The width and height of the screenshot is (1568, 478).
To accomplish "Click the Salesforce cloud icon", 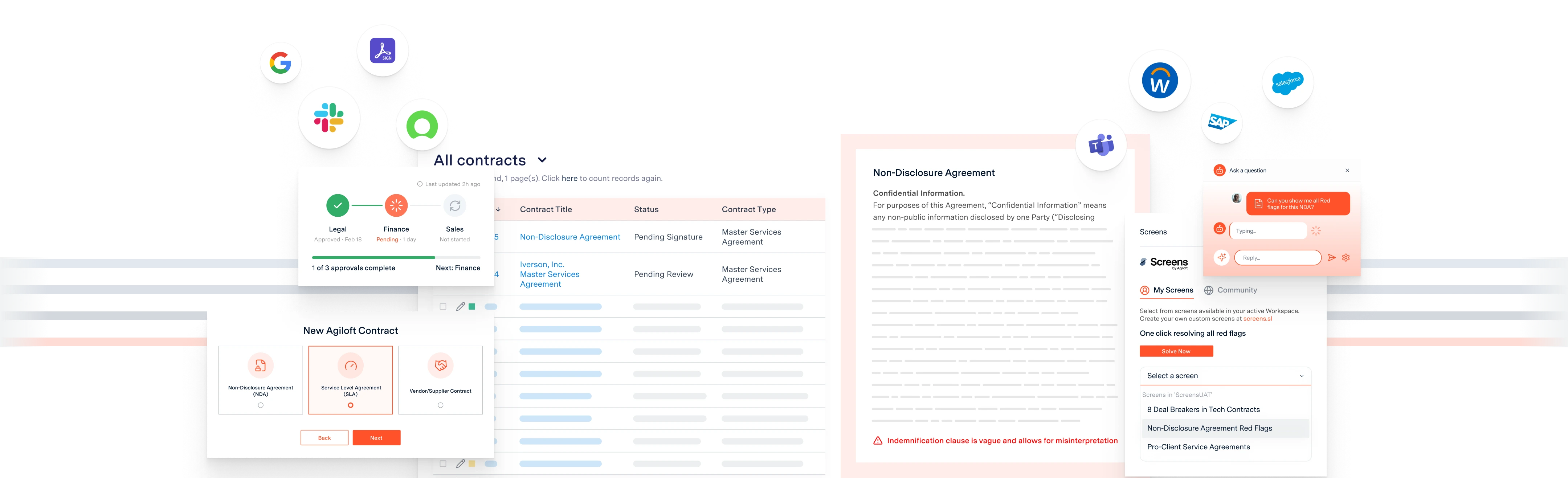I will [1287, 82].
